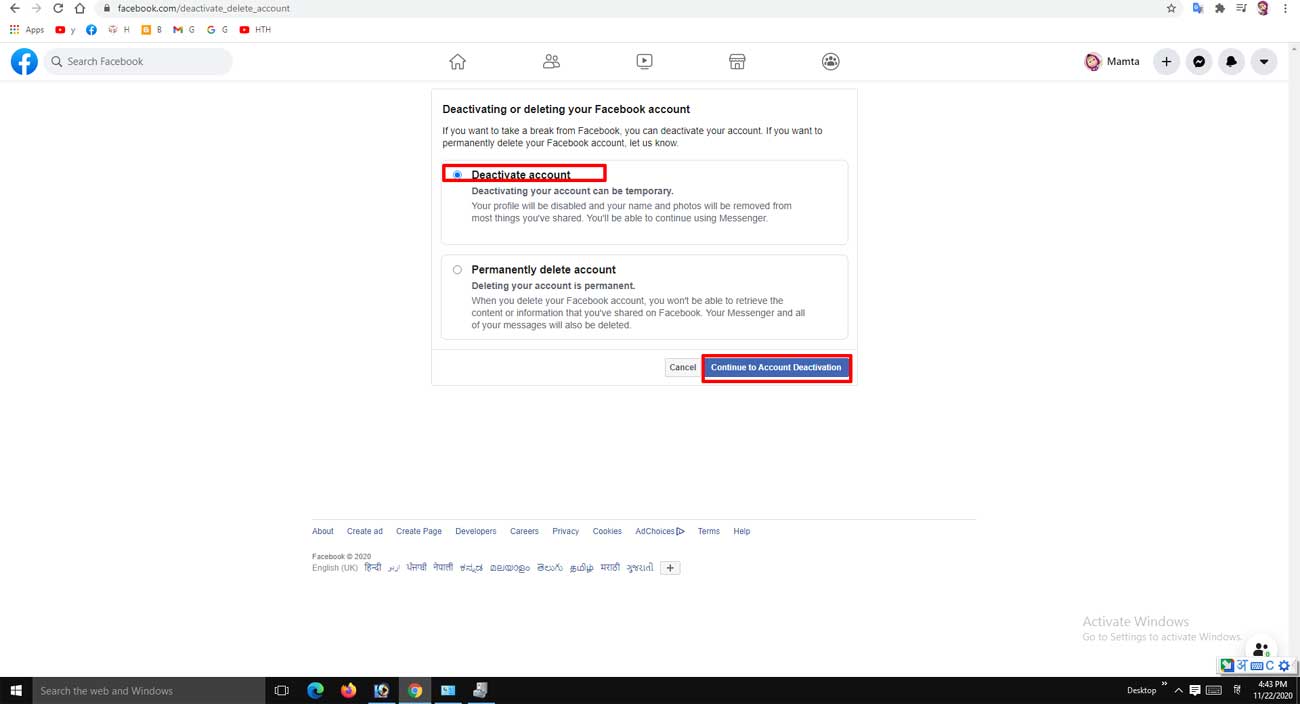The height and width of the screenshot is (704, 1300).
Task: Expand Desktop toolbar chevron in taskbar
Action: tap(1163, 685)
